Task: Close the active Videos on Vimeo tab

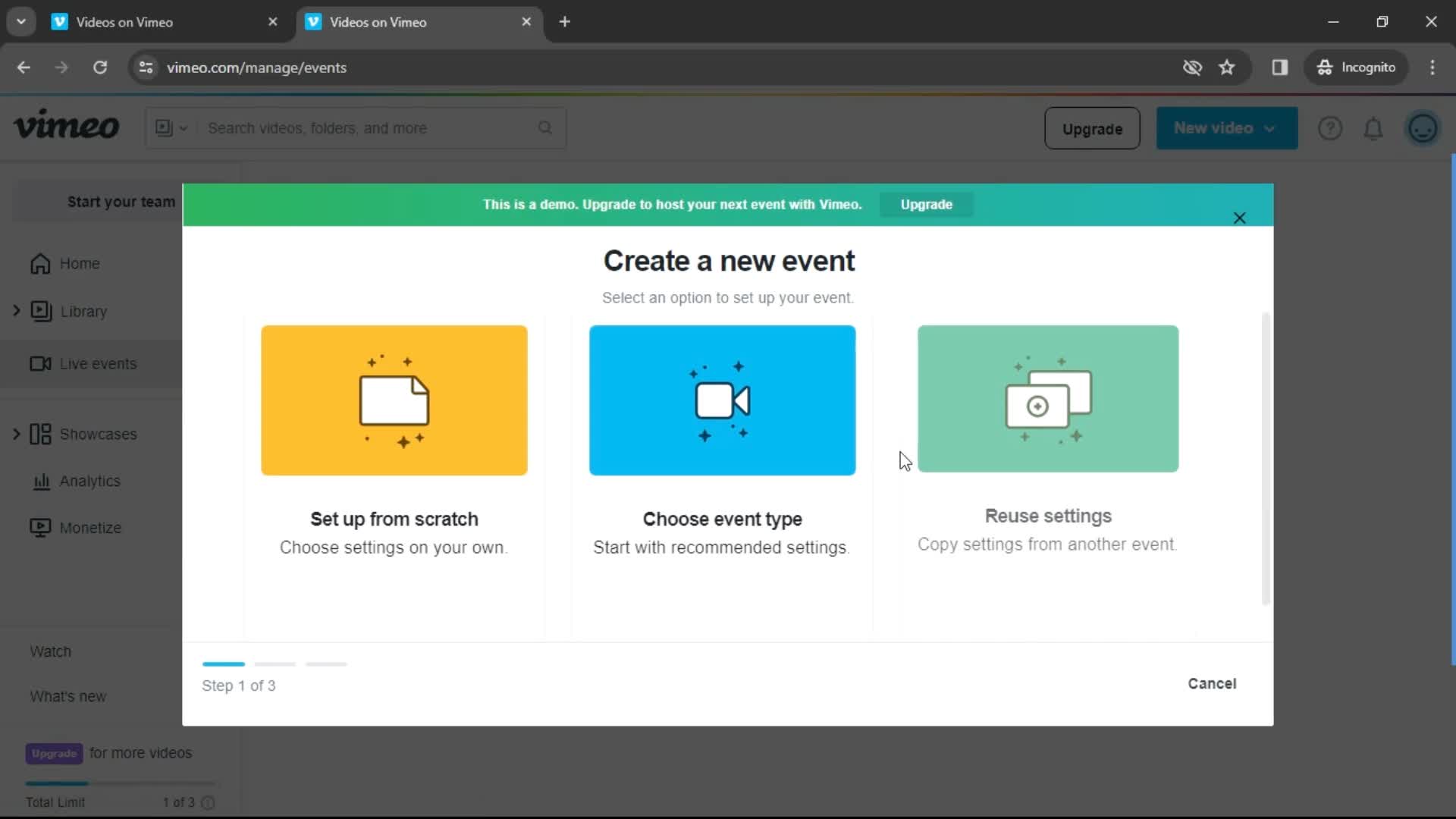Action: tap(526, 22)
